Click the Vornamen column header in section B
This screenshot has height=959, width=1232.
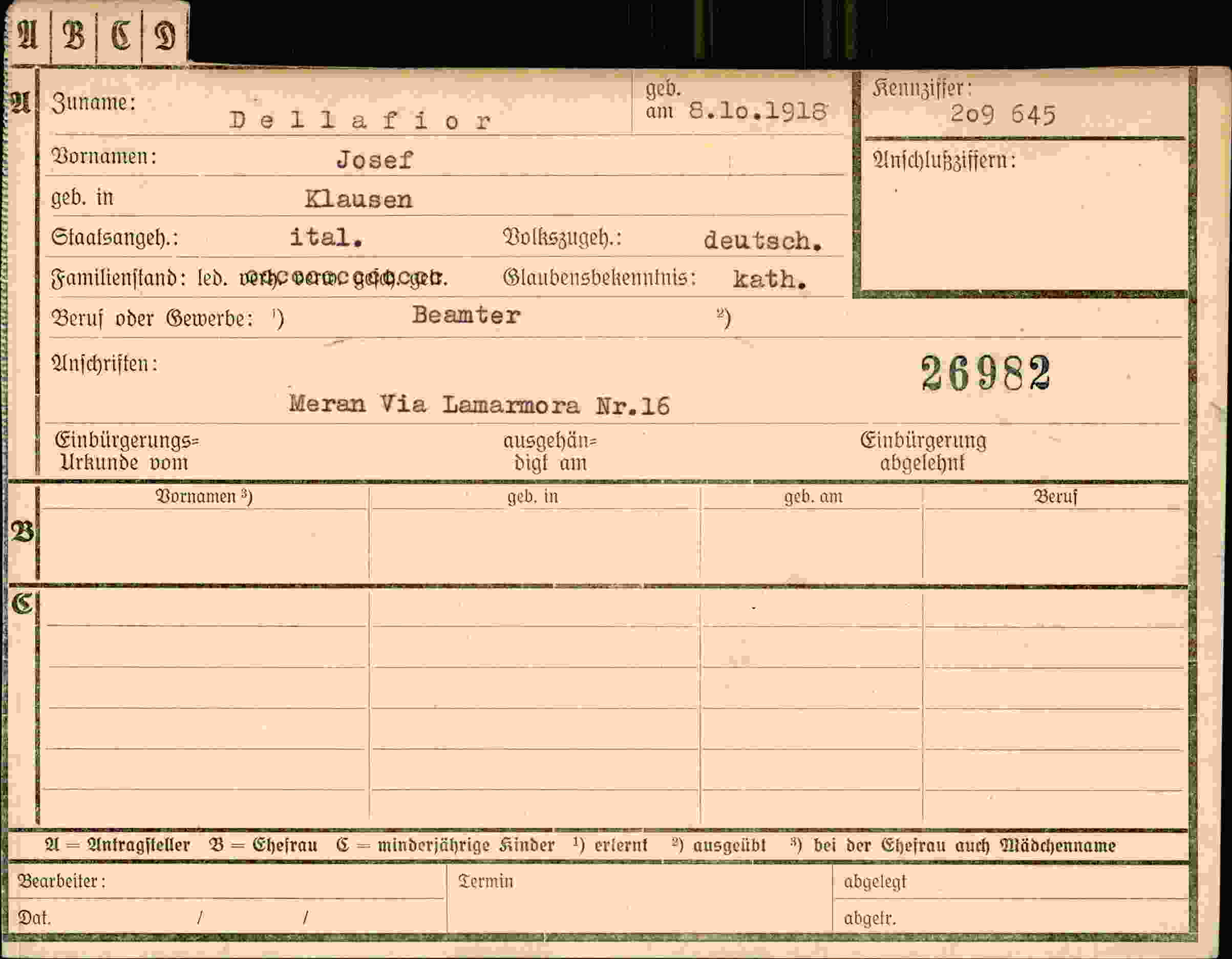pyautogui.click(x=204, y=497)
